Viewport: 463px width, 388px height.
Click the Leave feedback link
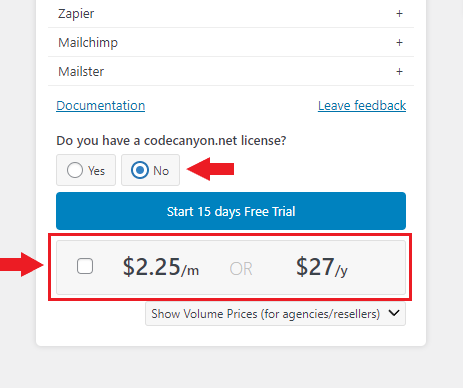(x=362, y=106)
